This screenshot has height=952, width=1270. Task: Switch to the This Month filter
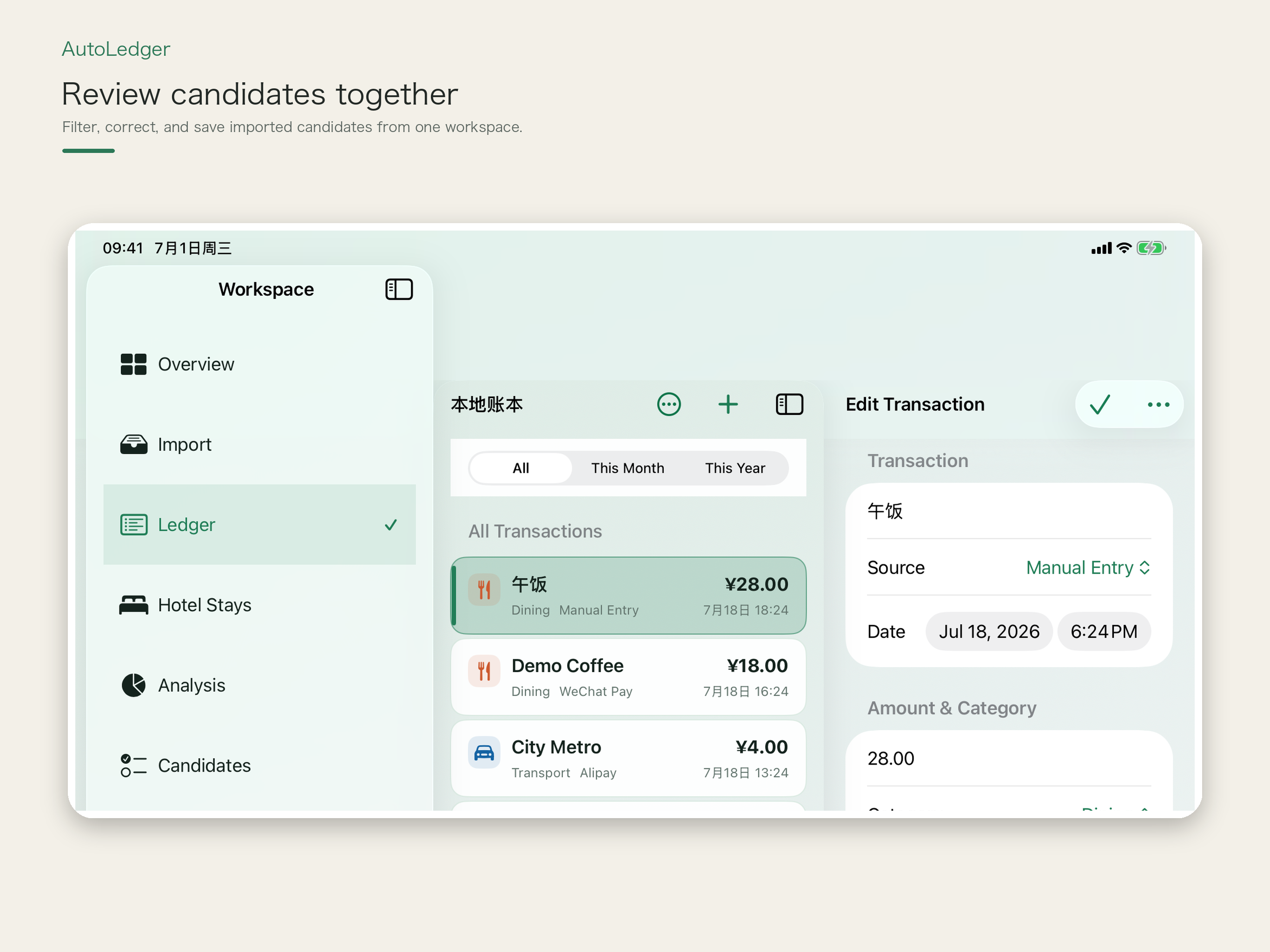(628, 468)
